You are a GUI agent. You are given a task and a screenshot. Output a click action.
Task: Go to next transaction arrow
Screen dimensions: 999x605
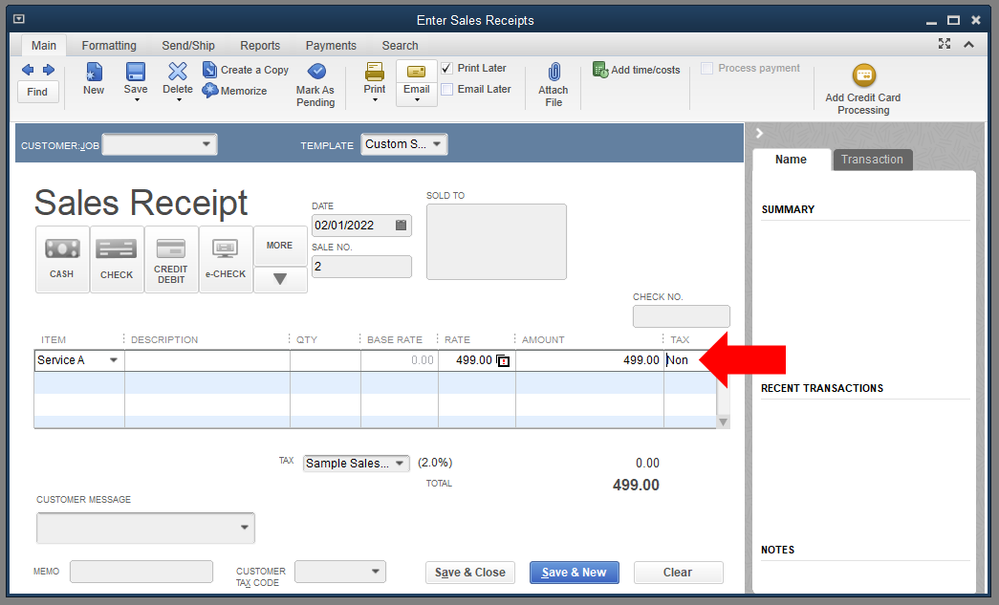click(x=48, y=69)
